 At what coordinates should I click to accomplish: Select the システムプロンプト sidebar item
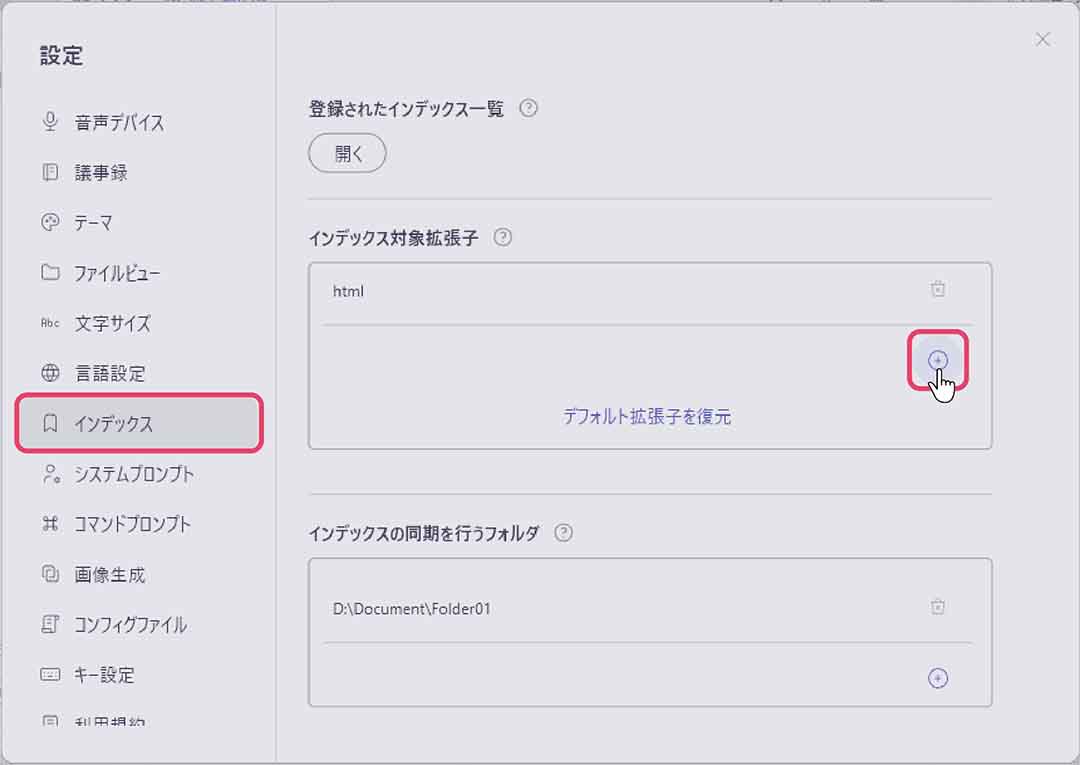133,474
